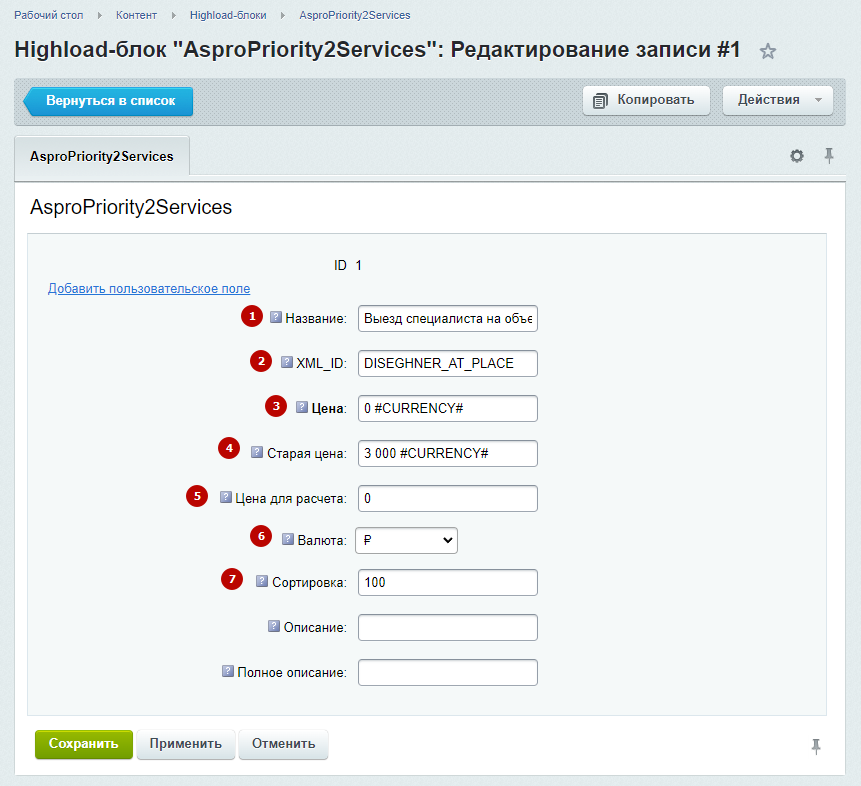
Task: Click Вернуться в список button
Action: 108,101
